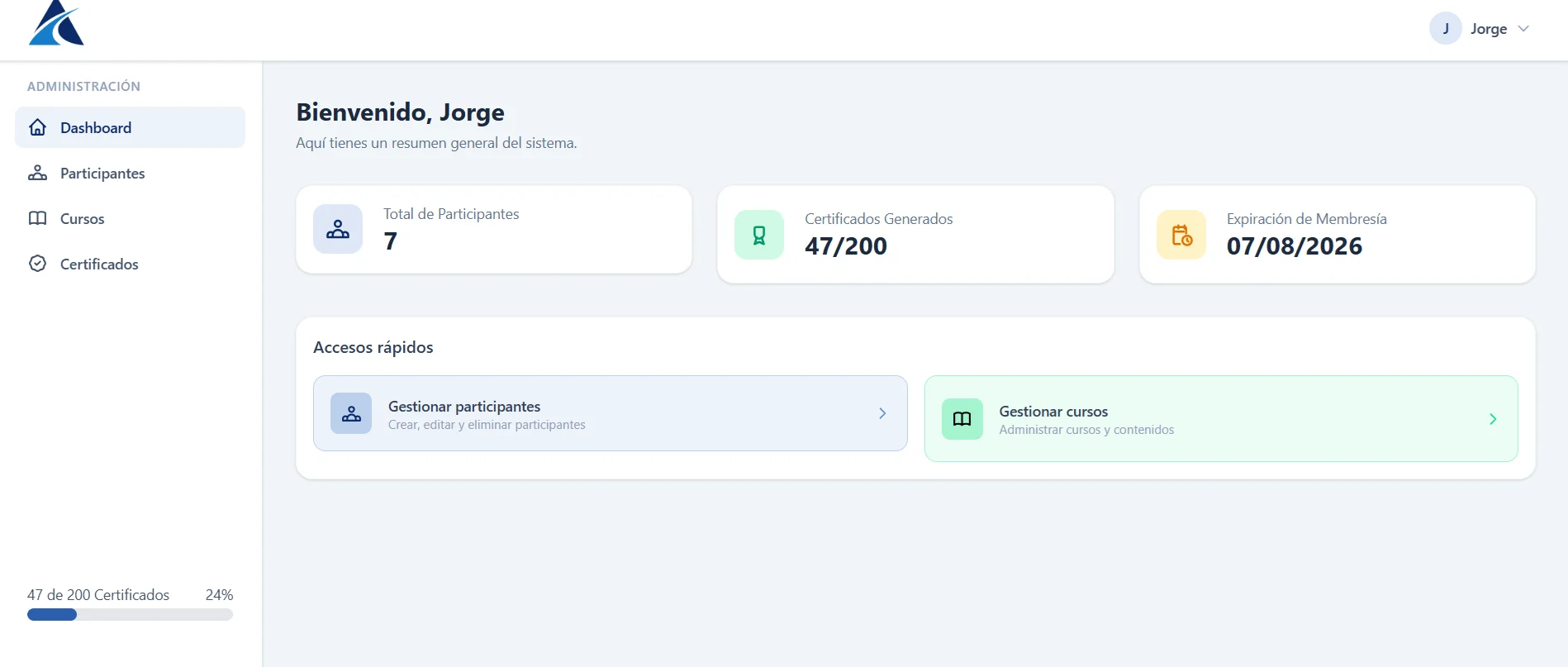The width and height of the screenshot is (1568, 667).
Task: Click the certificates usage progress bar
Action: tap(130, 615)
